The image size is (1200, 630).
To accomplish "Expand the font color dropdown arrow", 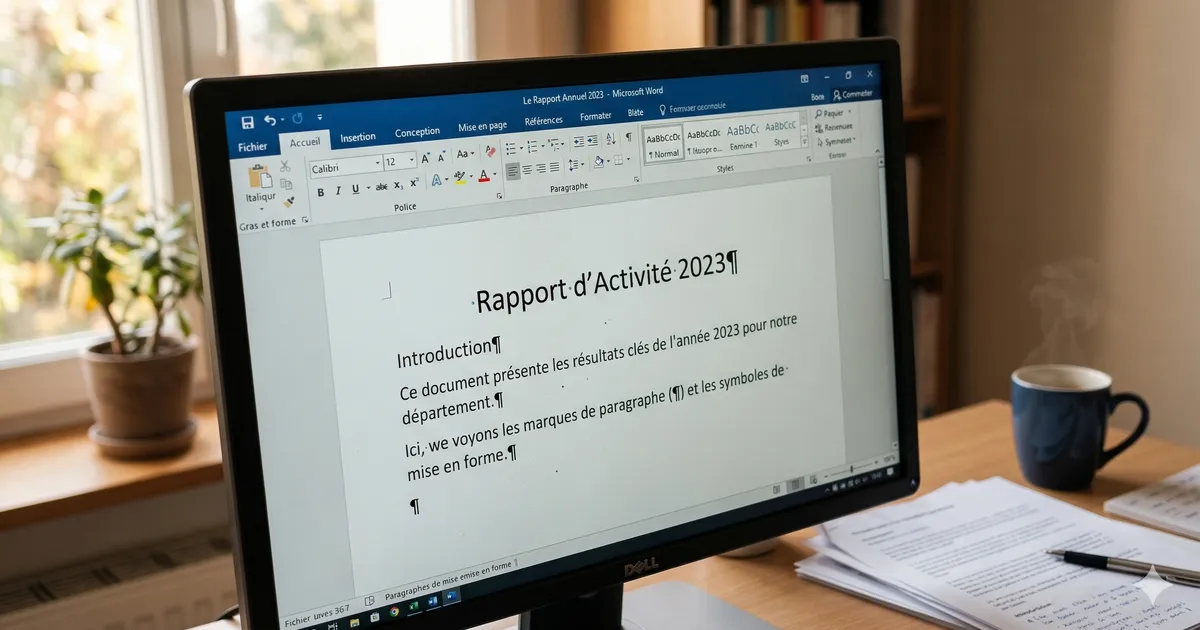I will (x=493, y=174).
